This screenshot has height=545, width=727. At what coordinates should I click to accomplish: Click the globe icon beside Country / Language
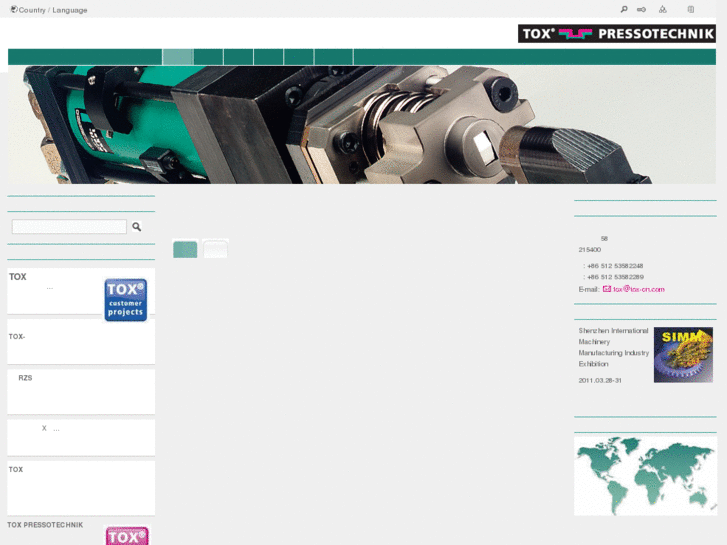(x=14, y=9)
